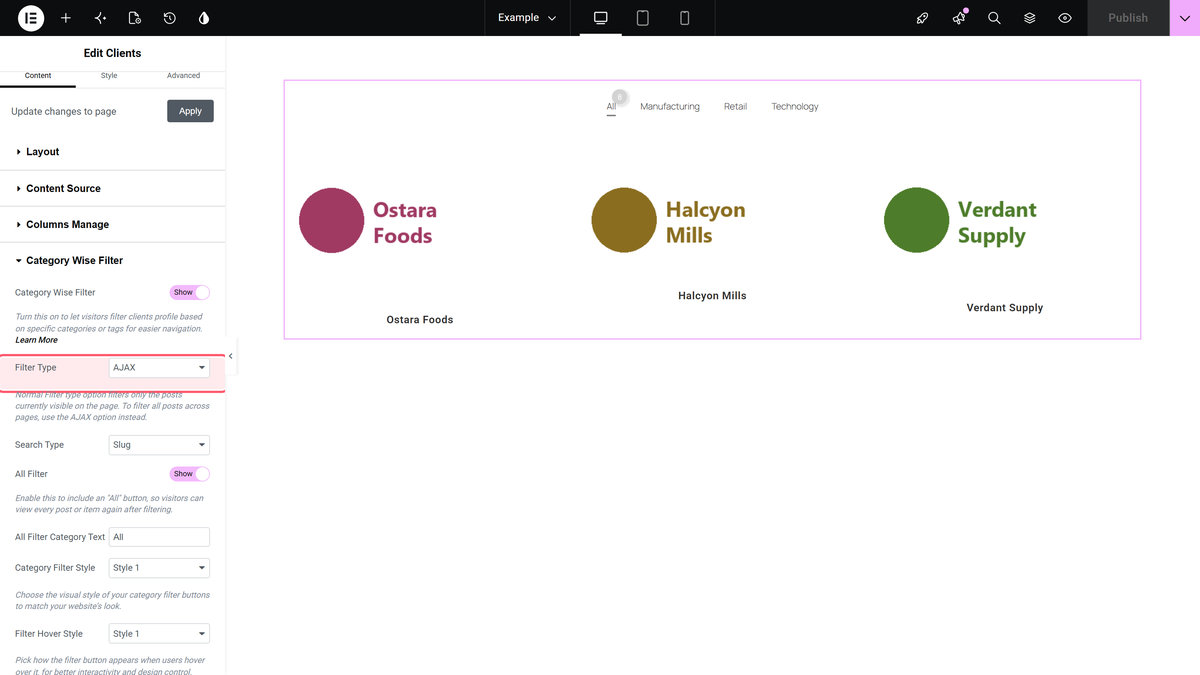1200x675 pixels.
Task: Collapse the panel with side arrow handle
Action: [231, 356]
